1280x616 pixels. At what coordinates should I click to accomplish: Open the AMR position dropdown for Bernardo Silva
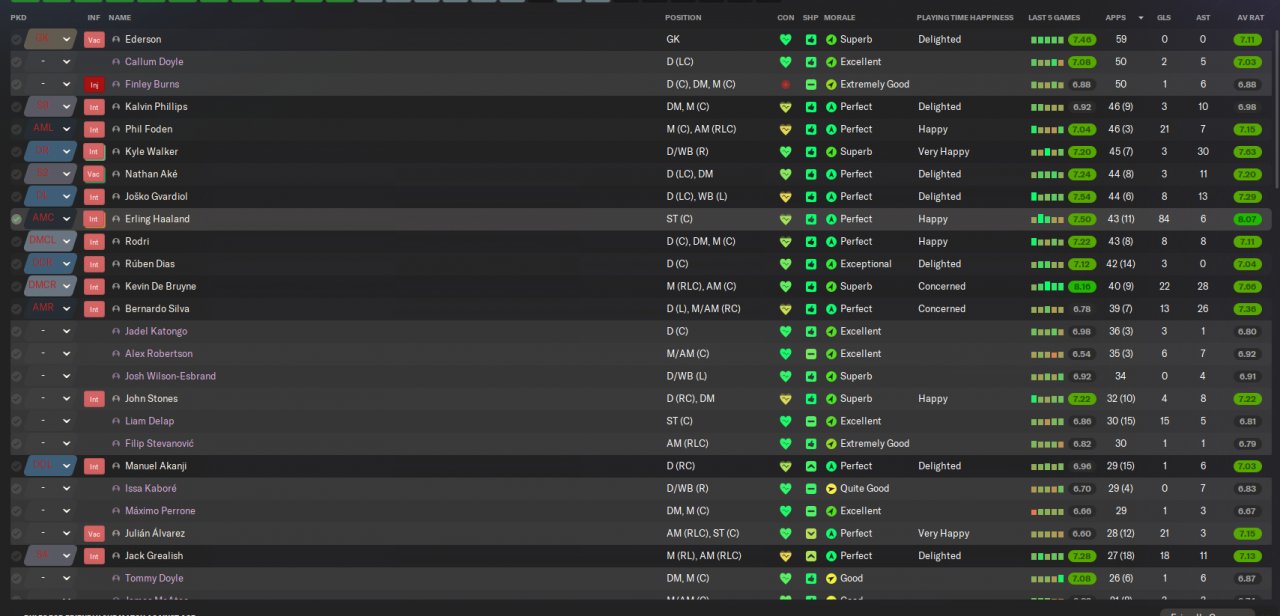point(51,309)
